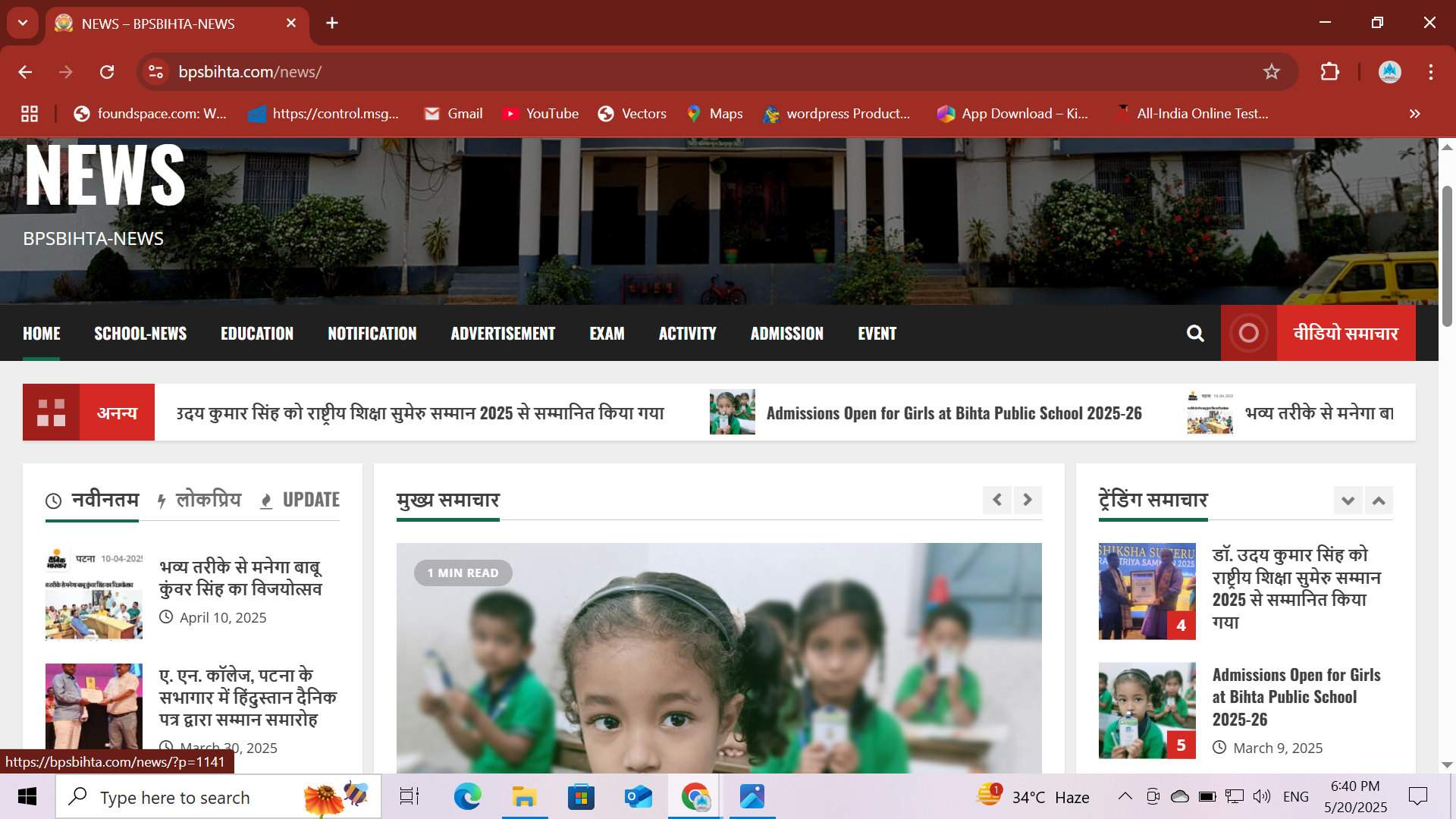Select the grid icon beside अनन्य label
Screen dimensions: 1456x819
(x=51, y=412)
